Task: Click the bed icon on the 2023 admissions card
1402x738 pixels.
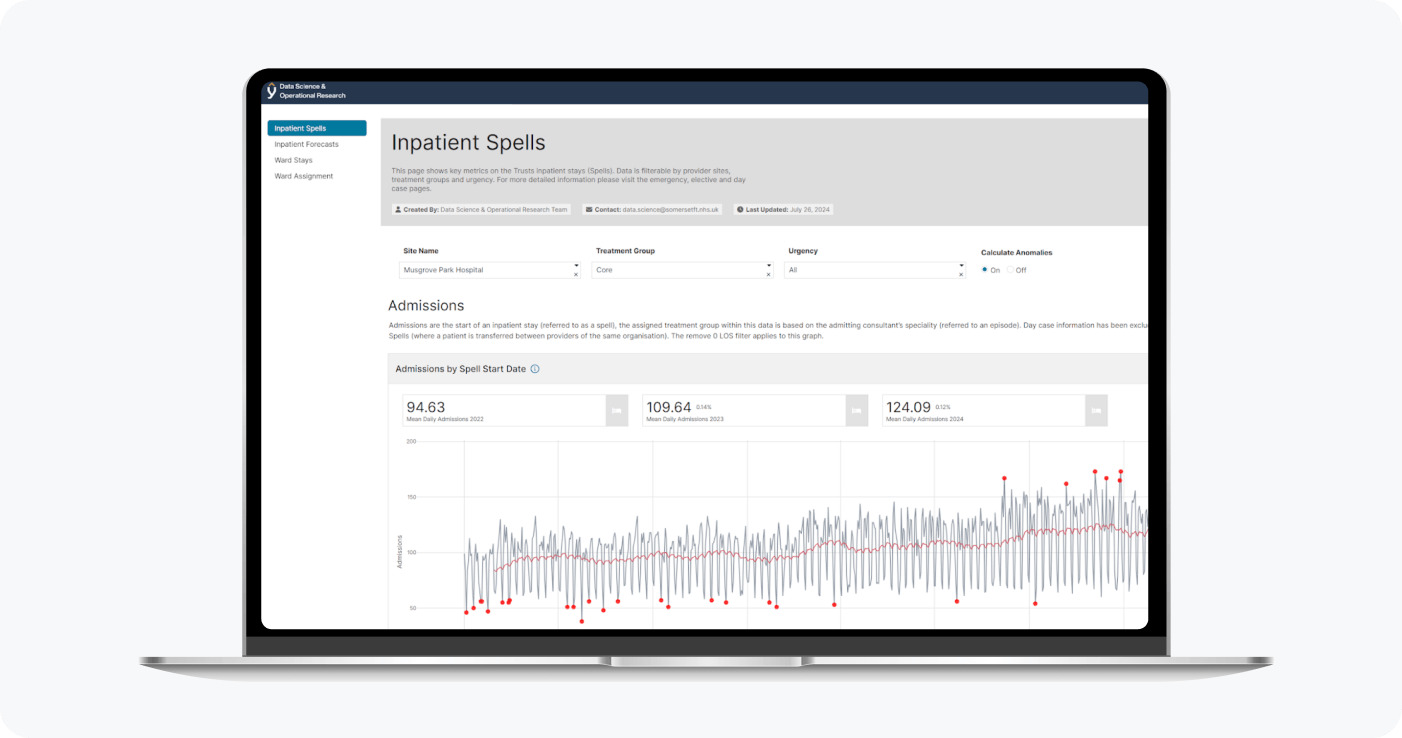Action: [x=857, y=410]
